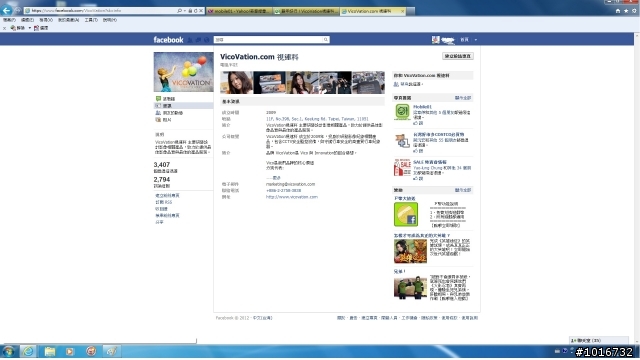Go forward with the IE forward arrow

(18, 11)
